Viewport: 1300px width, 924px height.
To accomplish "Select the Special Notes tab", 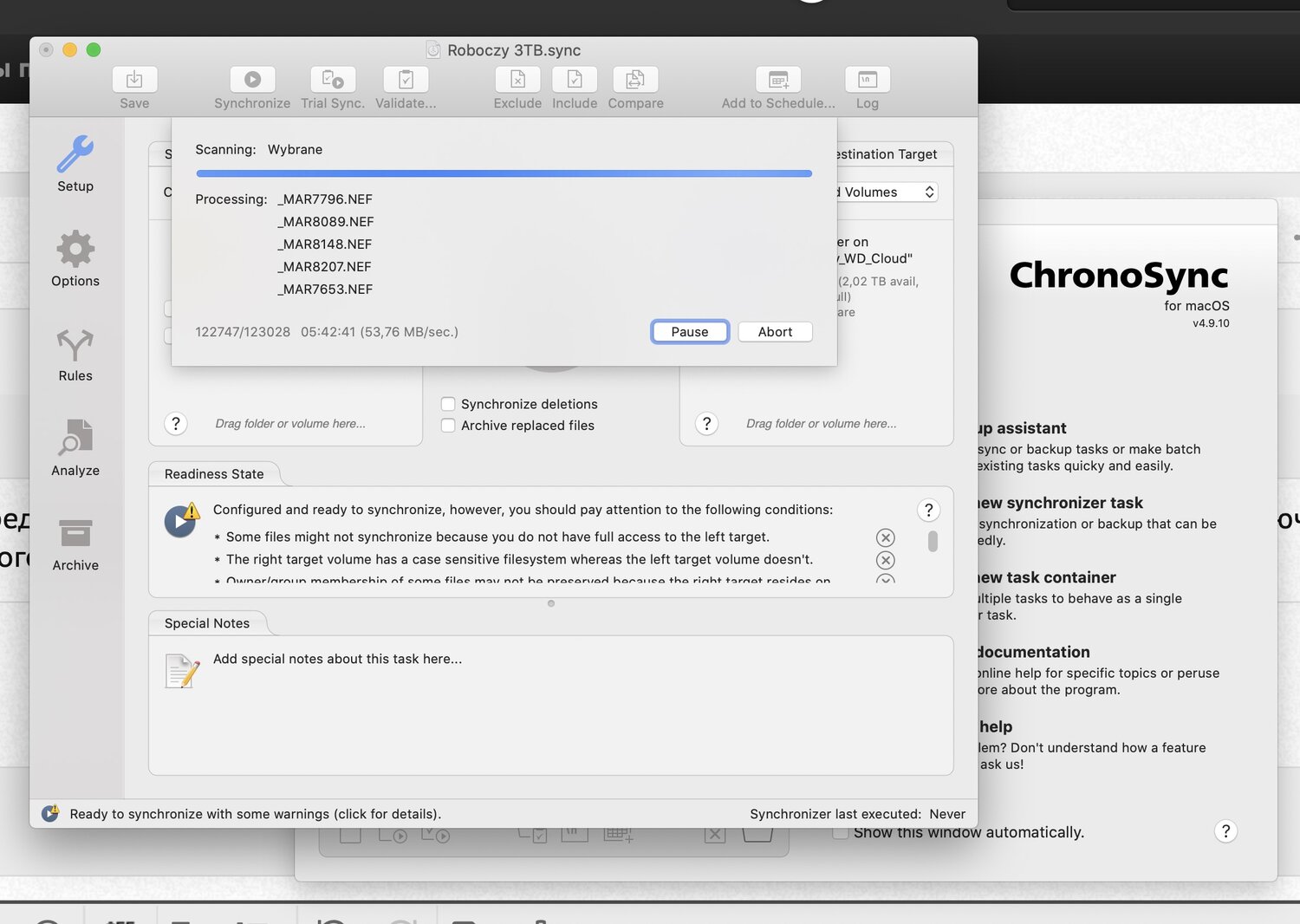I will [207, 623].
